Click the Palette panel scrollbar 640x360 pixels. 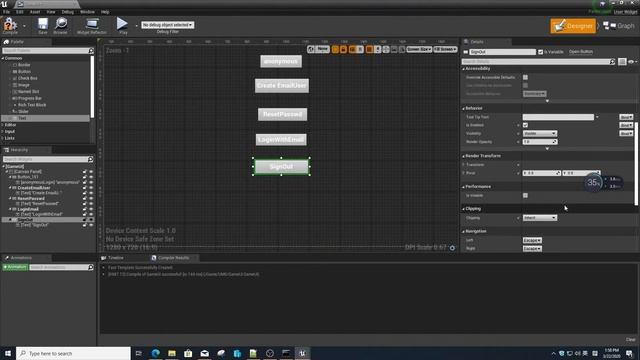coord(92,87)
